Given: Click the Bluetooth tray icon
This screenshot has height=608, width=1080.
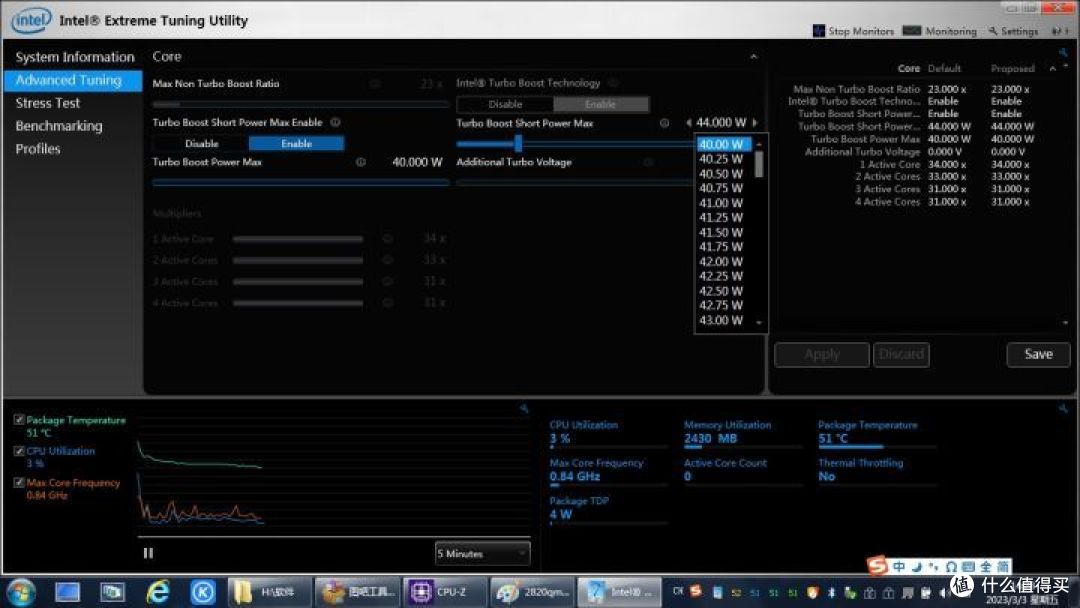Looking at the screenshot, I should point(831,592).
